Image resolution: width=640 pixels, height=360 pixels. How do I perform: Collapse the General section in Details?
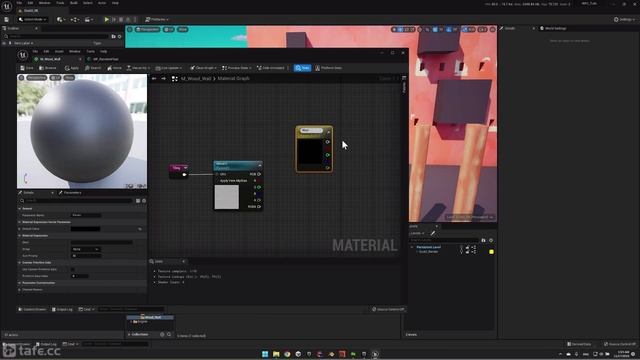tap(19, 209)
